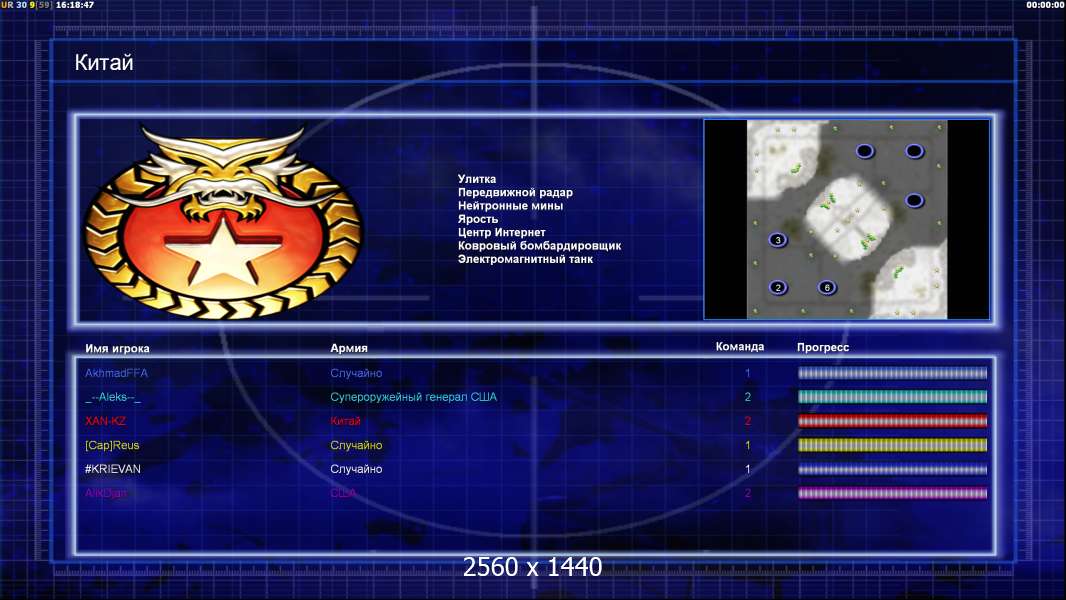Click start position 3 on the map
This screenshot has height=600, width=1066.
click(778, 240)
